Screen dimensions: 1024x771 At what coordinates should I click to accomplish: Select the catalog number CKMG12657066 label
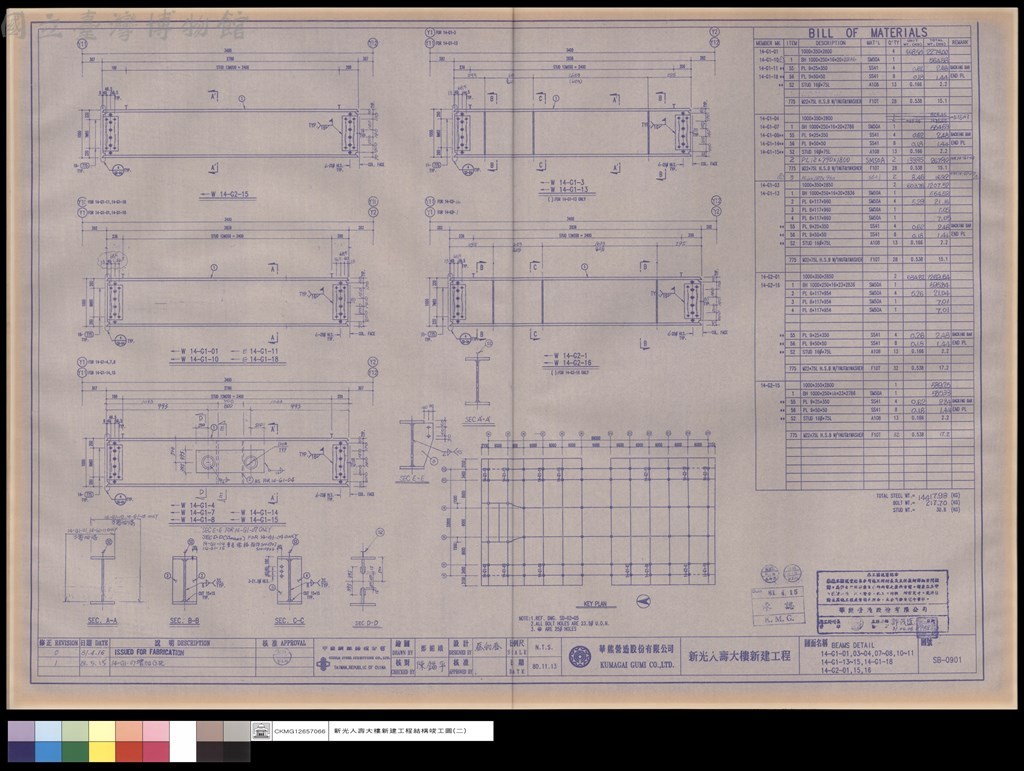click(299, 731)
